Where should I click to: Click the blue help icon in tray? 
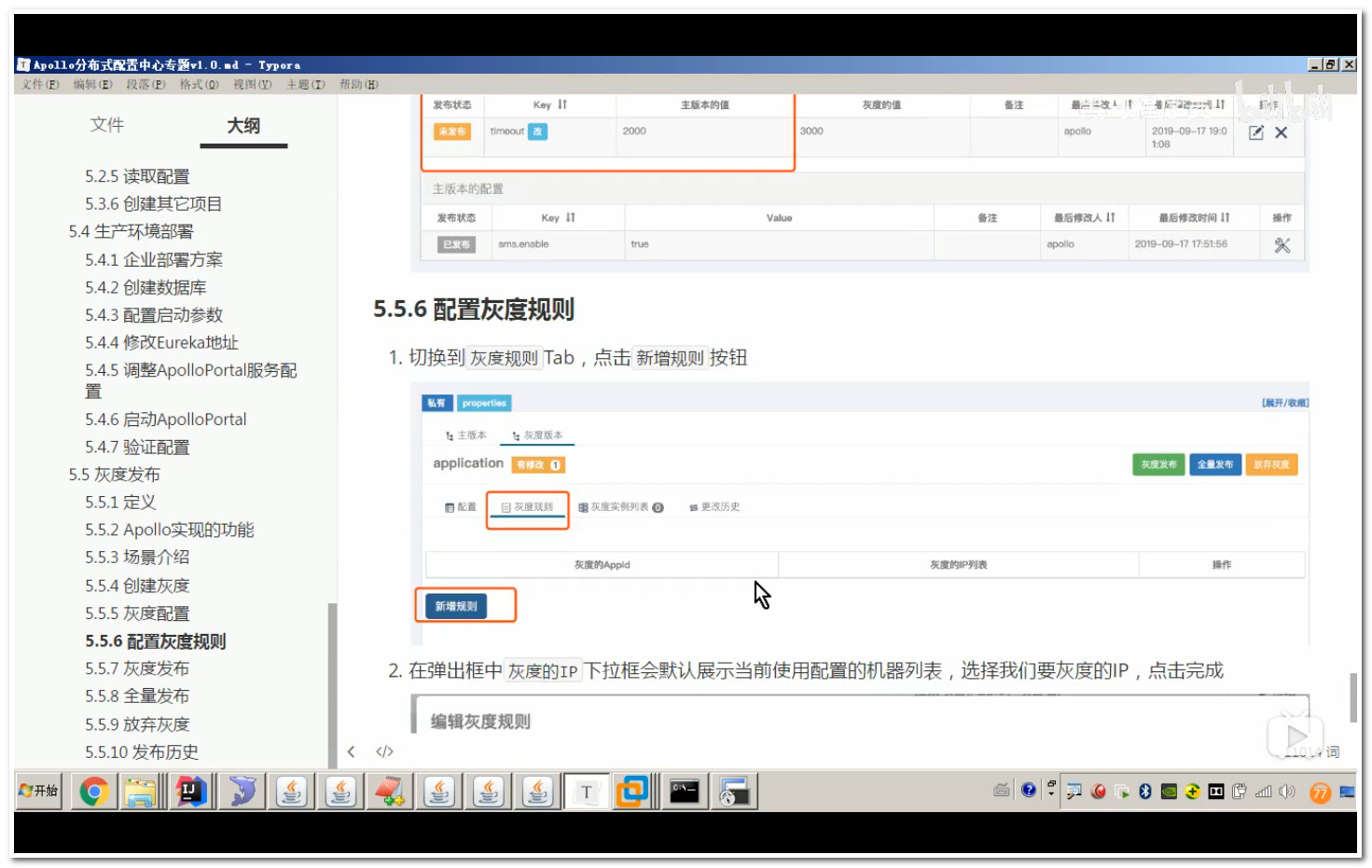click(x=1029, y=791)
